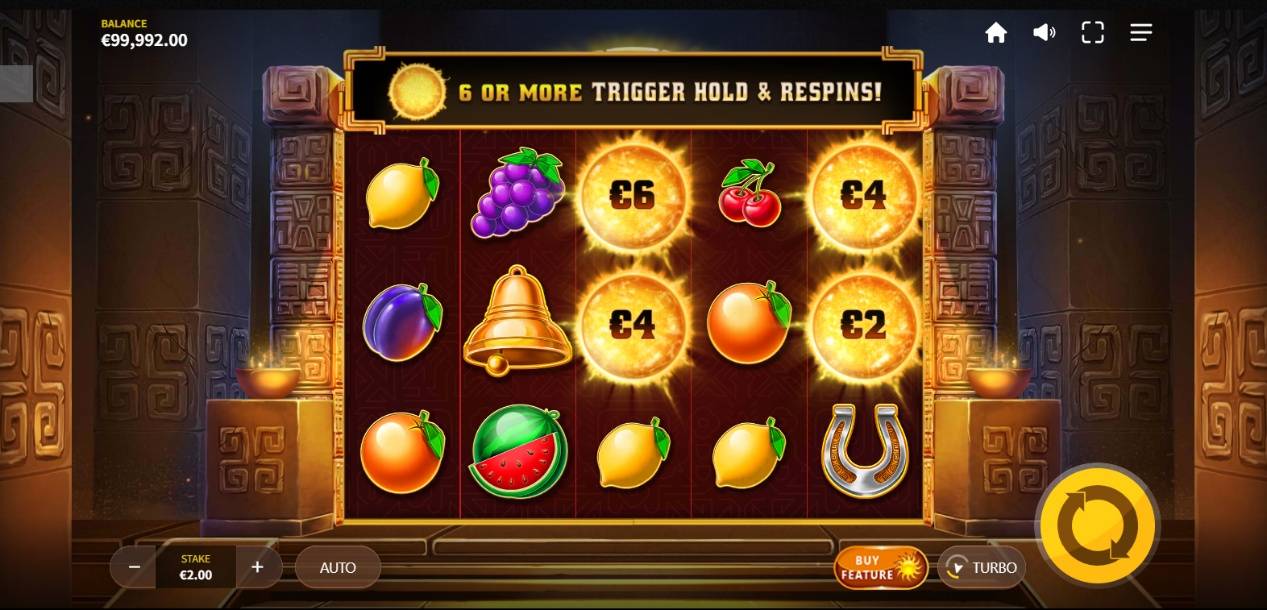Click the grapes symbol

(x=517, y=193)
